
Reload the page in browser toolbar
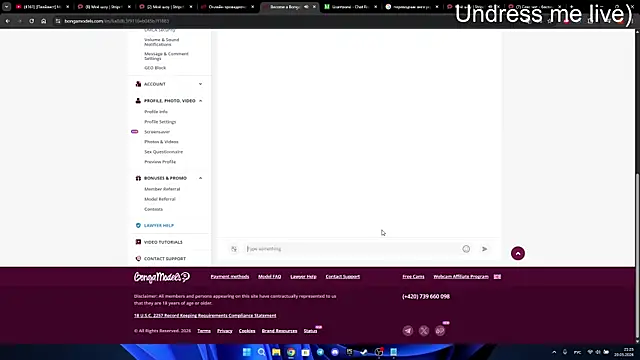click(31, 21)
